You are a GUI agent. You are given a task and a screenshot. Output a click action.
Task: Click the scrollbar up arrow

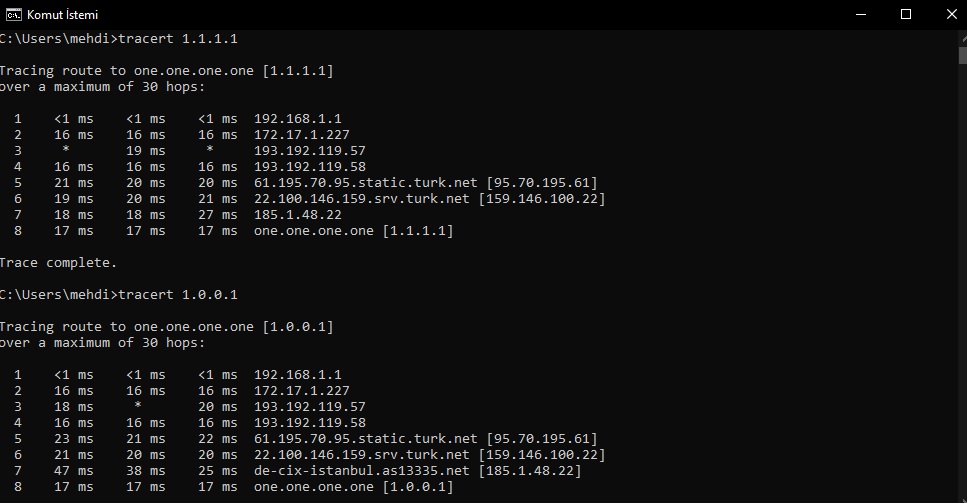click(x=963, y=37)
